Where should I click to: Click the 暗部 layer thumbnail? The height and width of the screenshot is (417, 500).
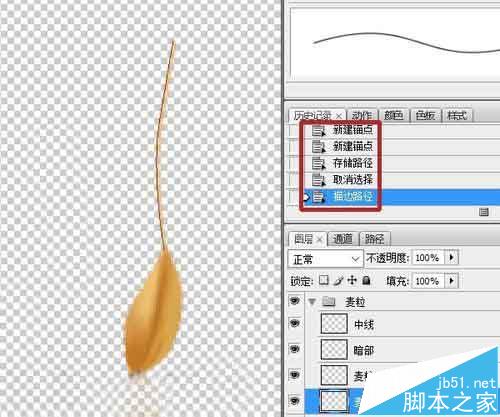pyautogui.click(x=334, y=350)
